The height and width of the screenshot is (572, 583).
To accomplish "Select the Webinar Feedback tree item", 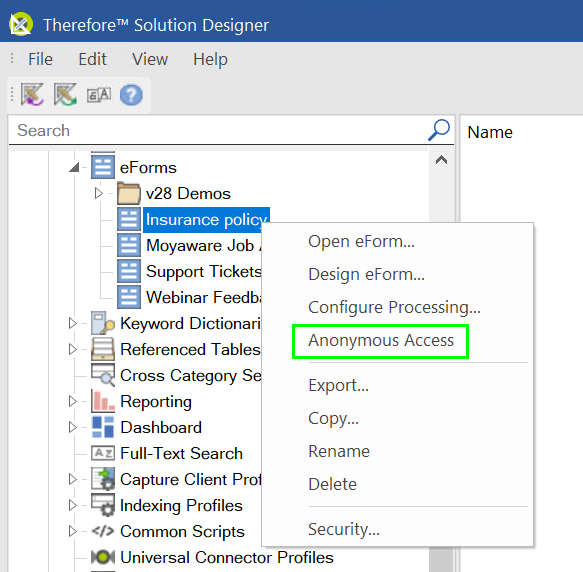I will click(x=204, y=297).
